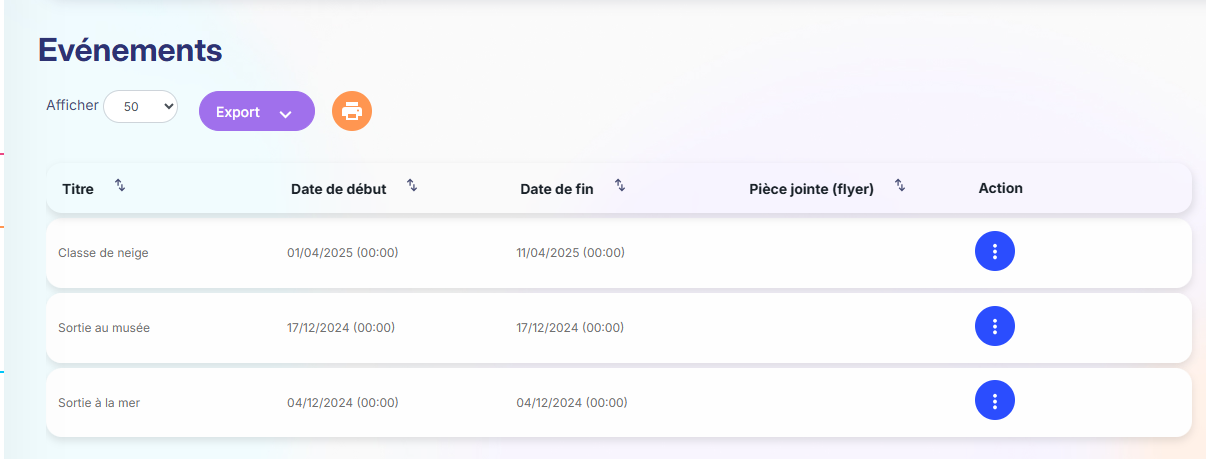1206x459 pixels.
Task: Select the Sortie au musée row title
Action: point(104,327)
